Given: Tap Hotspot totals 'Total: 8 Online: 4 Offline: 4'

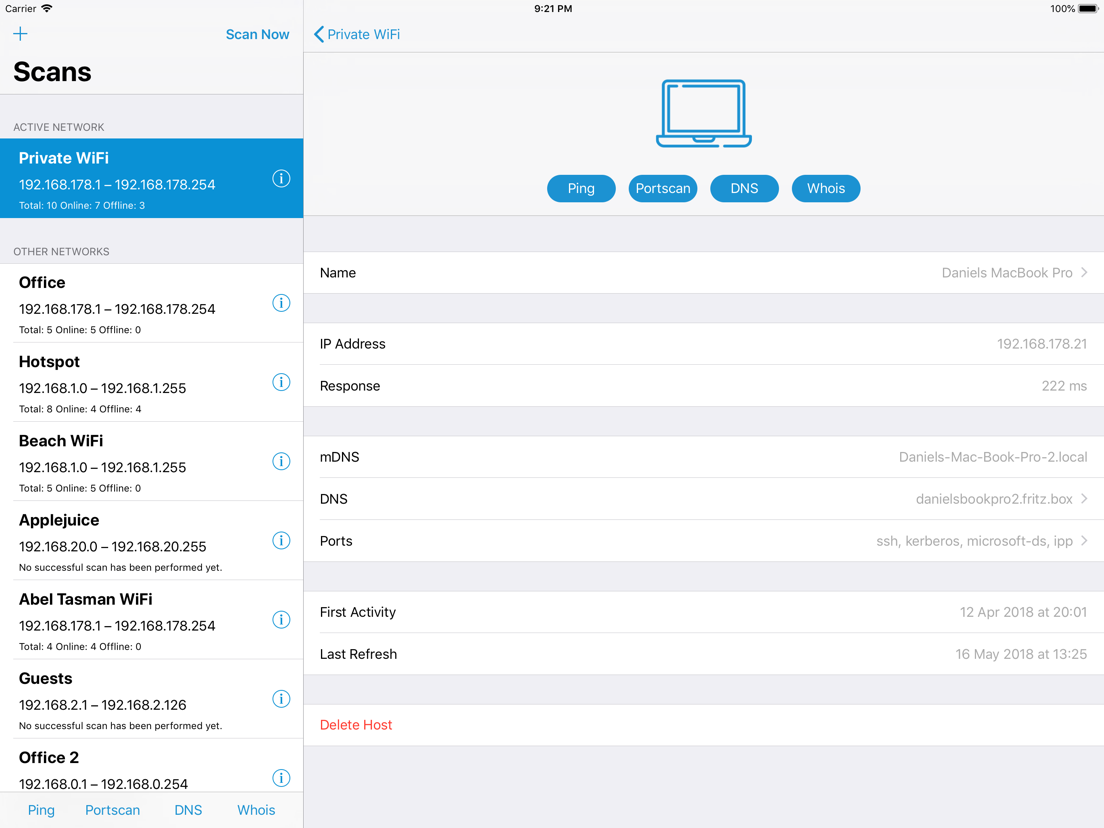Looking at the screenshot, I should coord(80,409).
